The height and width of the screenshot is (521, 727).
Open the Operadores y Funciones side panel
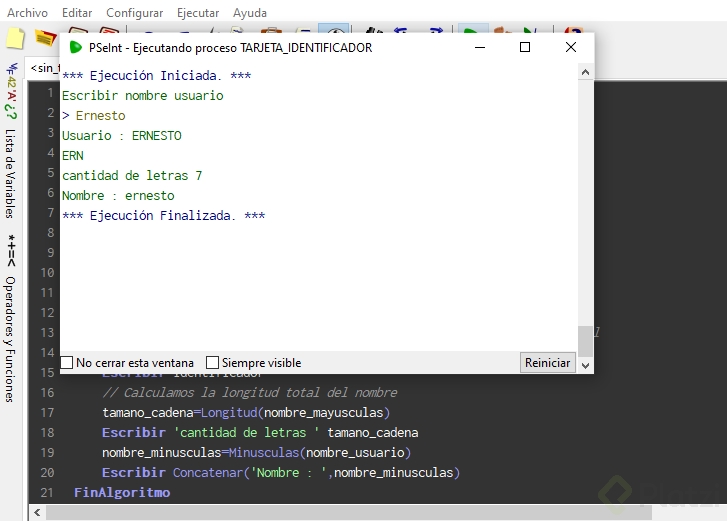11,339
